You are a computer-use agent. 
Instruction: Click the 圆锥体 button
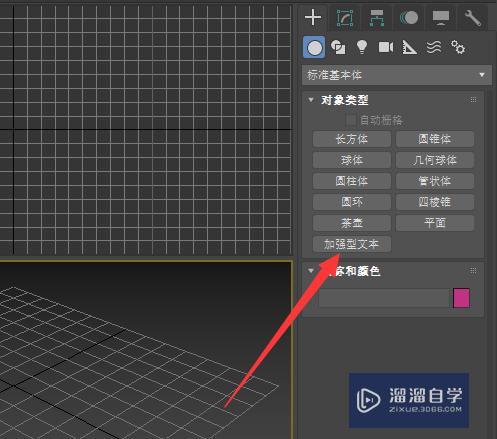435,139
